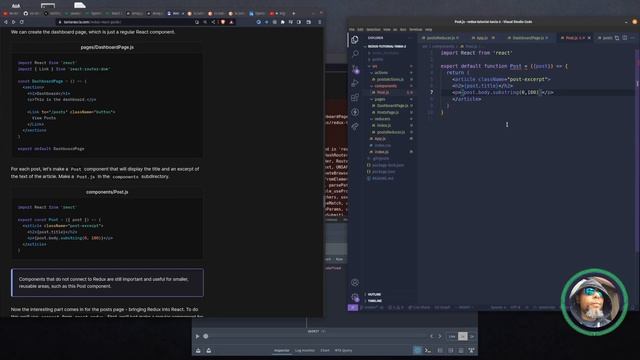640x360 pixels.
Task: Open a new browser tab with the plus button
Action: (x=293, y=13)
